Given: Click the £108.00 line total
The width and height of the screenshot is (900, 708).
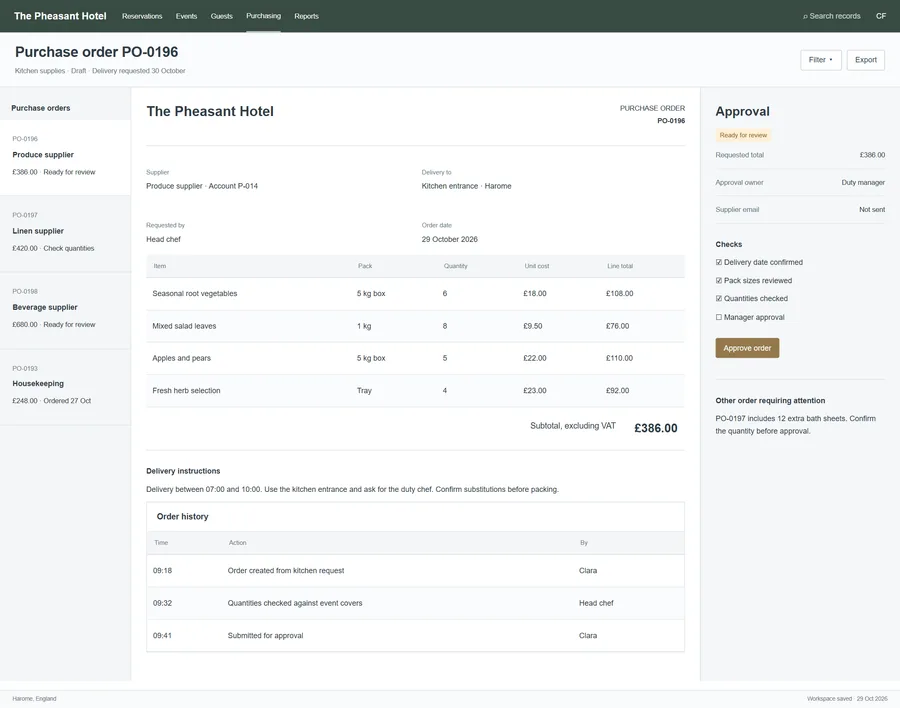Looking at the screenshot, I should coord(619,293).
